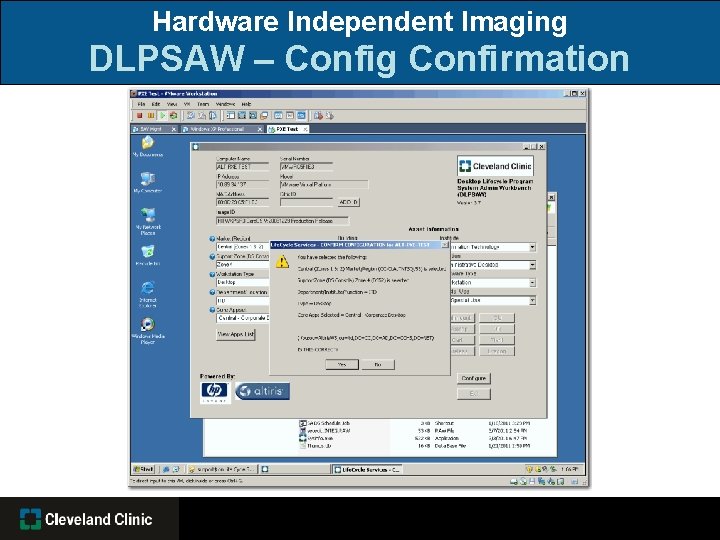720x540 pixels.
Task: Click the Cleveland Clinic logo in DLPSAW window
Action: click(495, 166)
